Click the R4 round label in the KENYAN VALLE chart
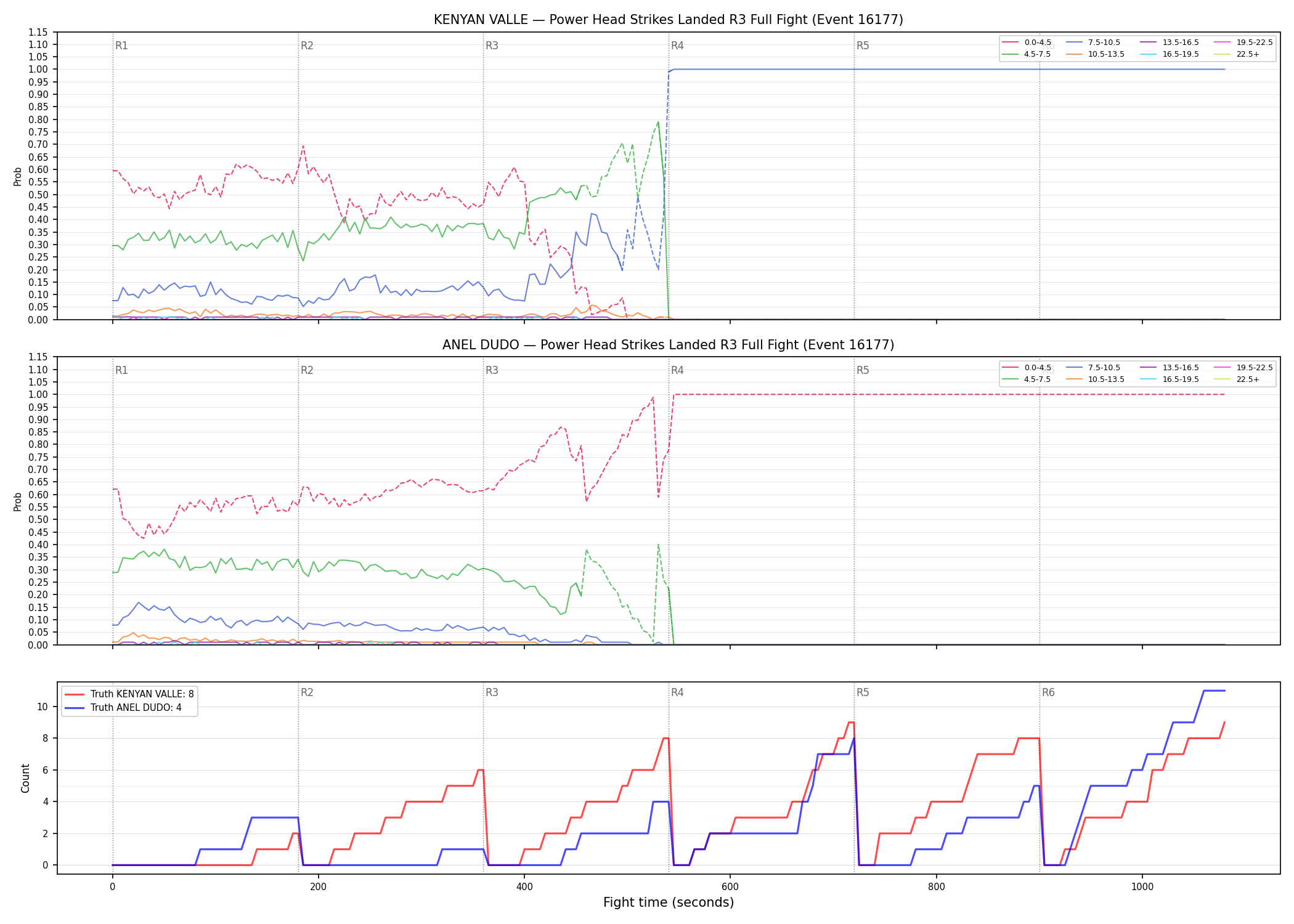Screen dimensions: 1294x924 [677, 46]
